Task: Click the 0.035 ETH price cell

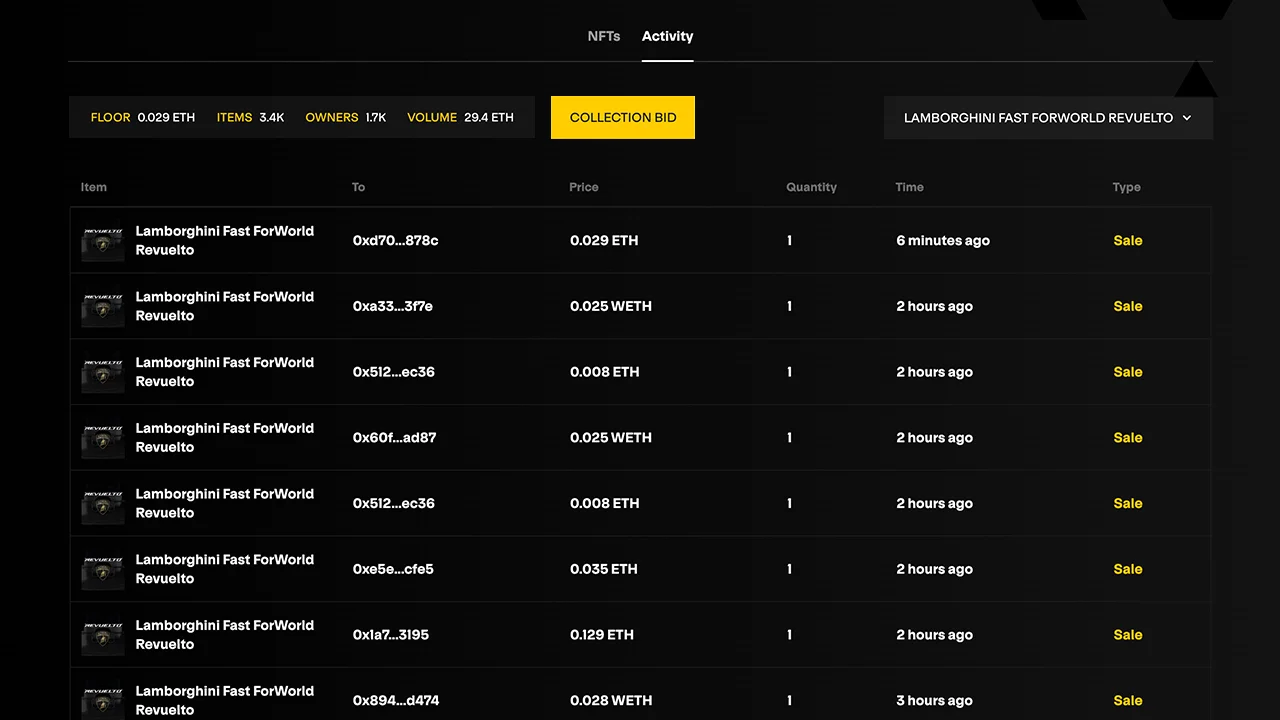Action: coord(604,569)
